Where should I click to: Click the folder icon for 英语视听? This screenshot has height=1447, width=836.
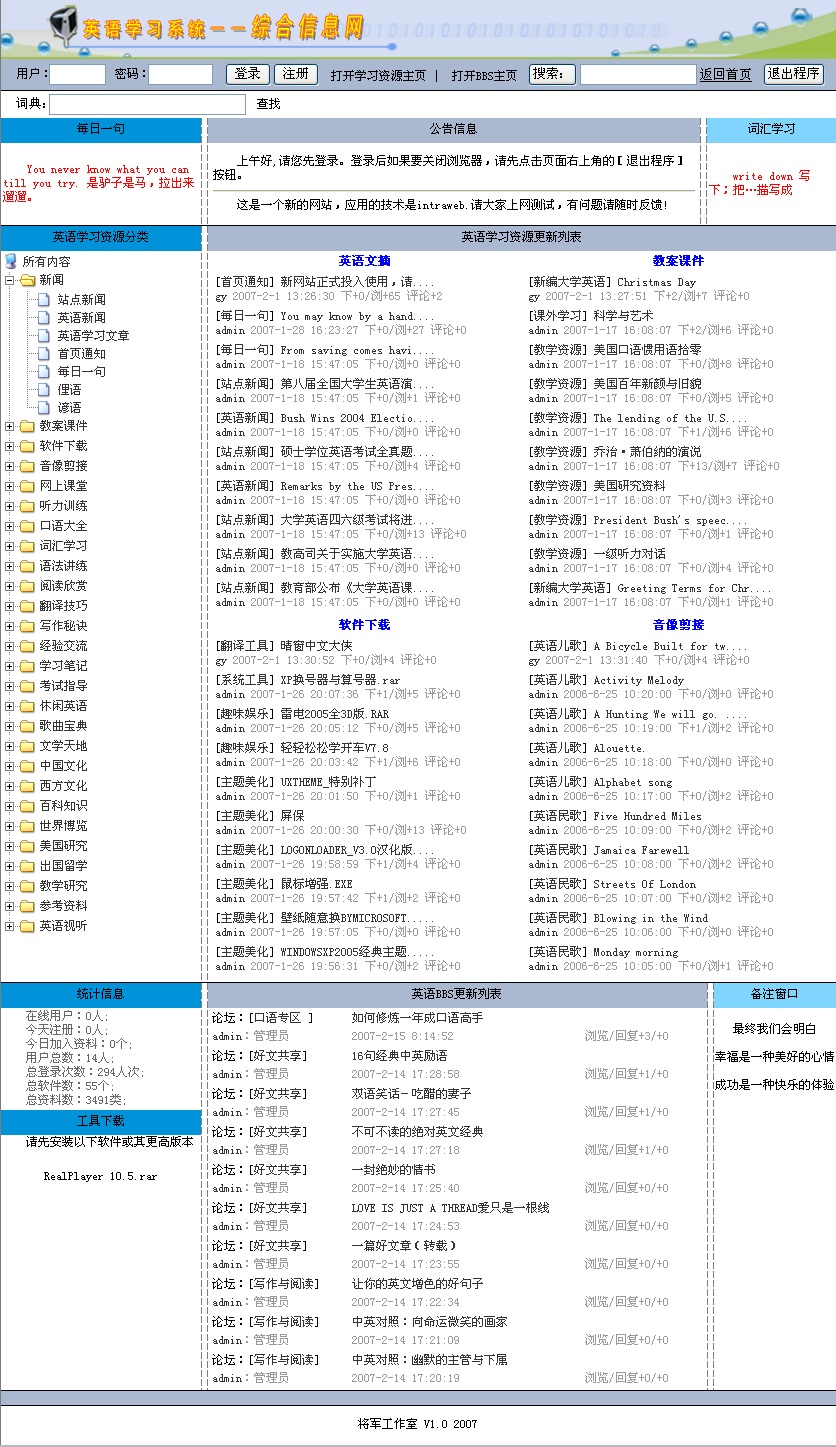click(27, 926)
